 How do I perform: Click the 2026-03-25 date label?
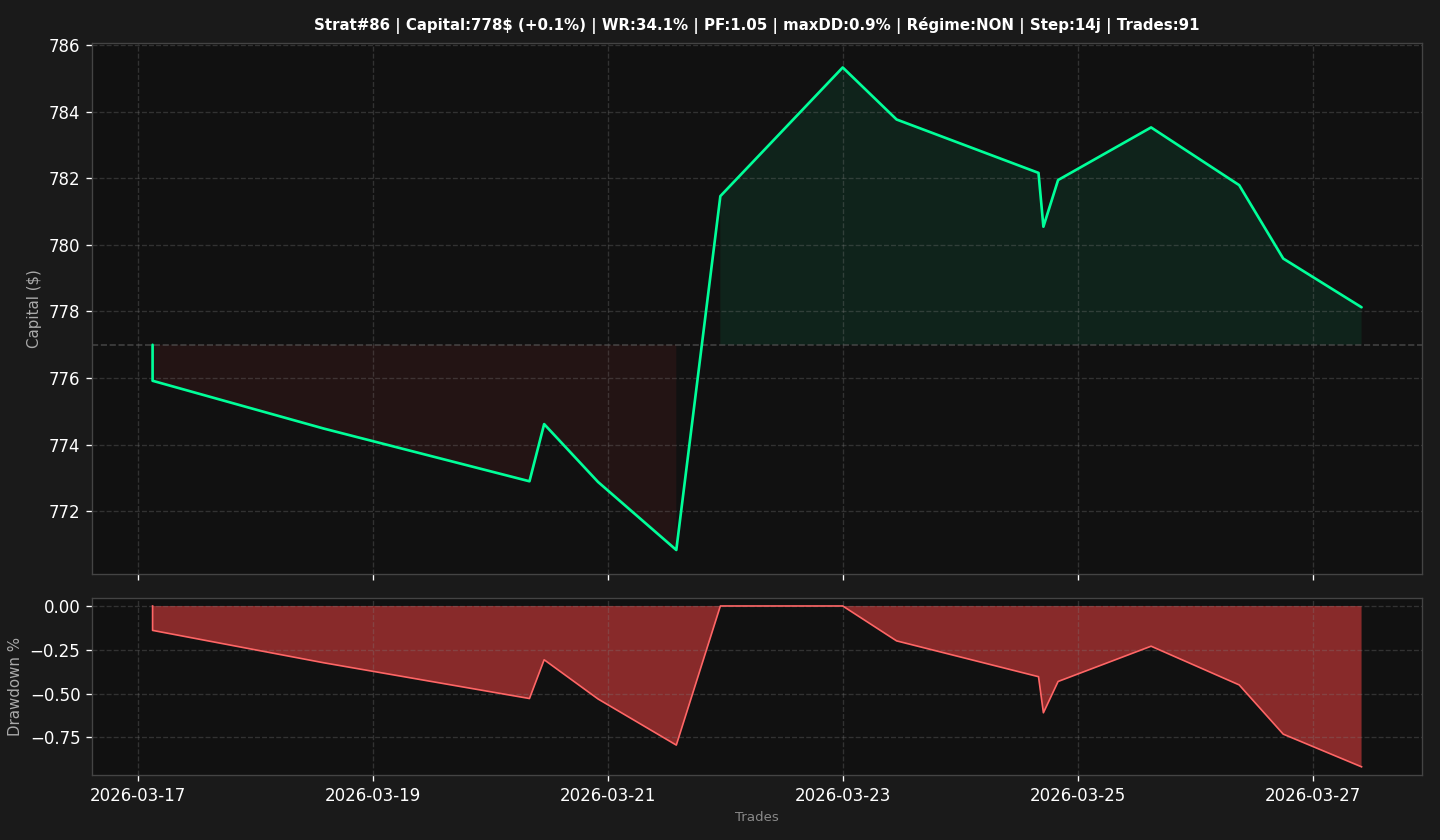click(1078, 795)
